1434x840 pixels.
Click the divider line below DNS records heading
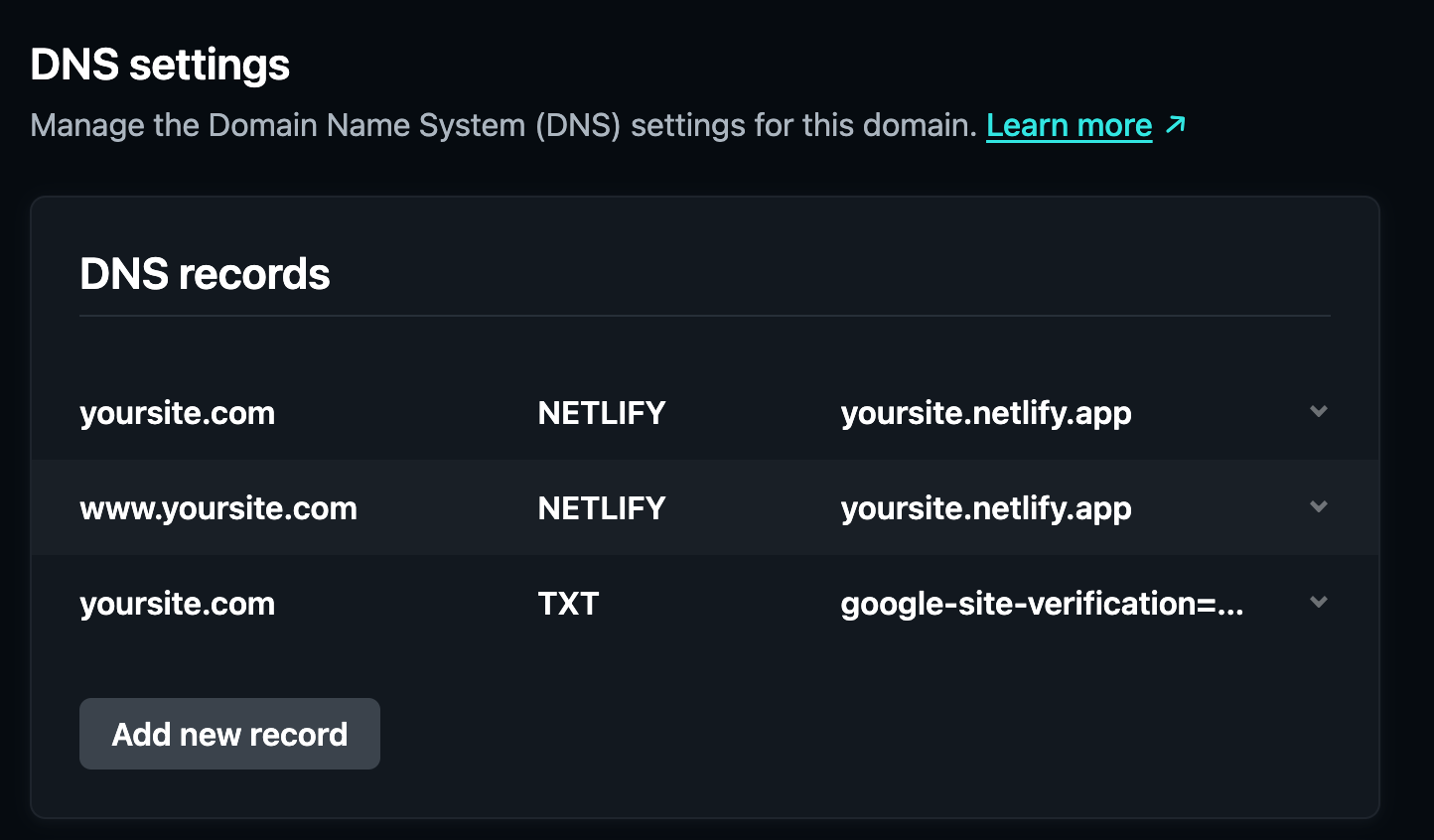(705, 316)
